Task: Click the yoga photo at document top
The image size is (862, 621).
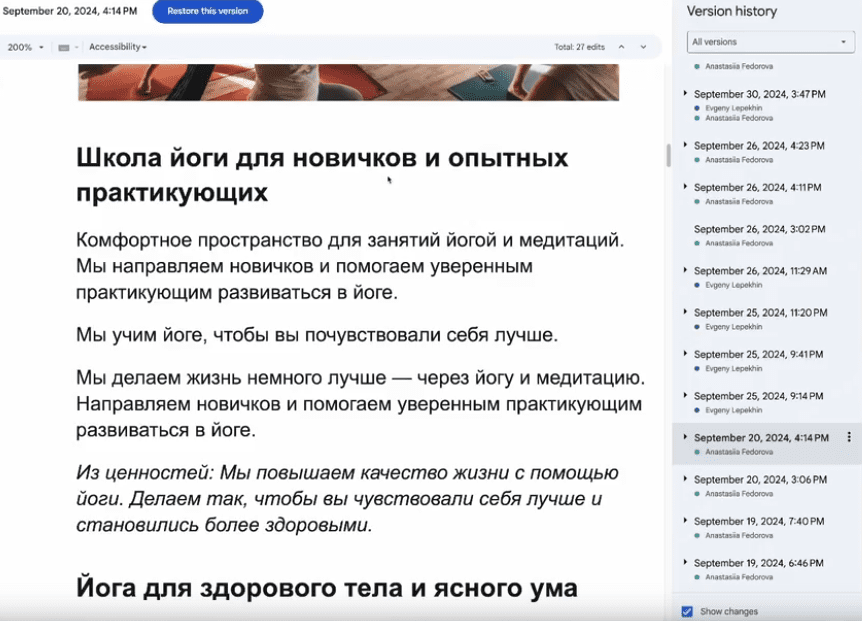Action: click(348, 82)
